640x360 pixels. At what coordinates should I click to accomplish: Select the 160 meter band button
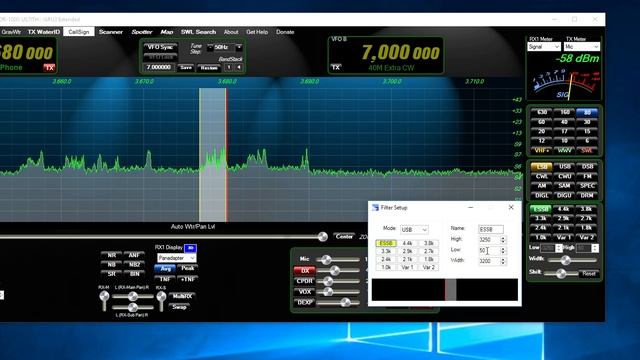click(x=564, y=112)
